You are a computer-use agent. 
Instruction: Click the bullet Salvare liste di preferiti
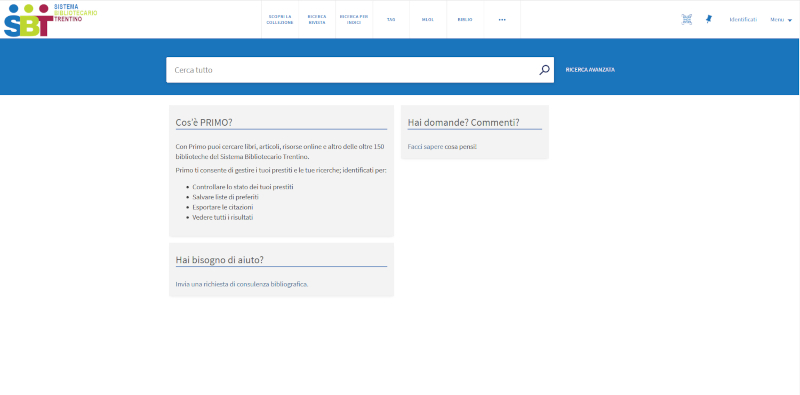[x=226, y=197]
